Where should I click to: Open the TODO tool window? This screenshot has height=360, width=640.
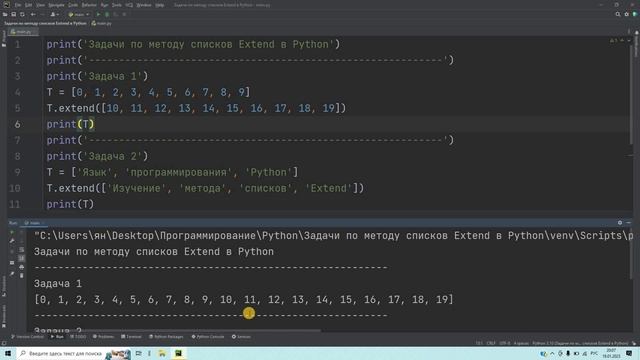78,337
